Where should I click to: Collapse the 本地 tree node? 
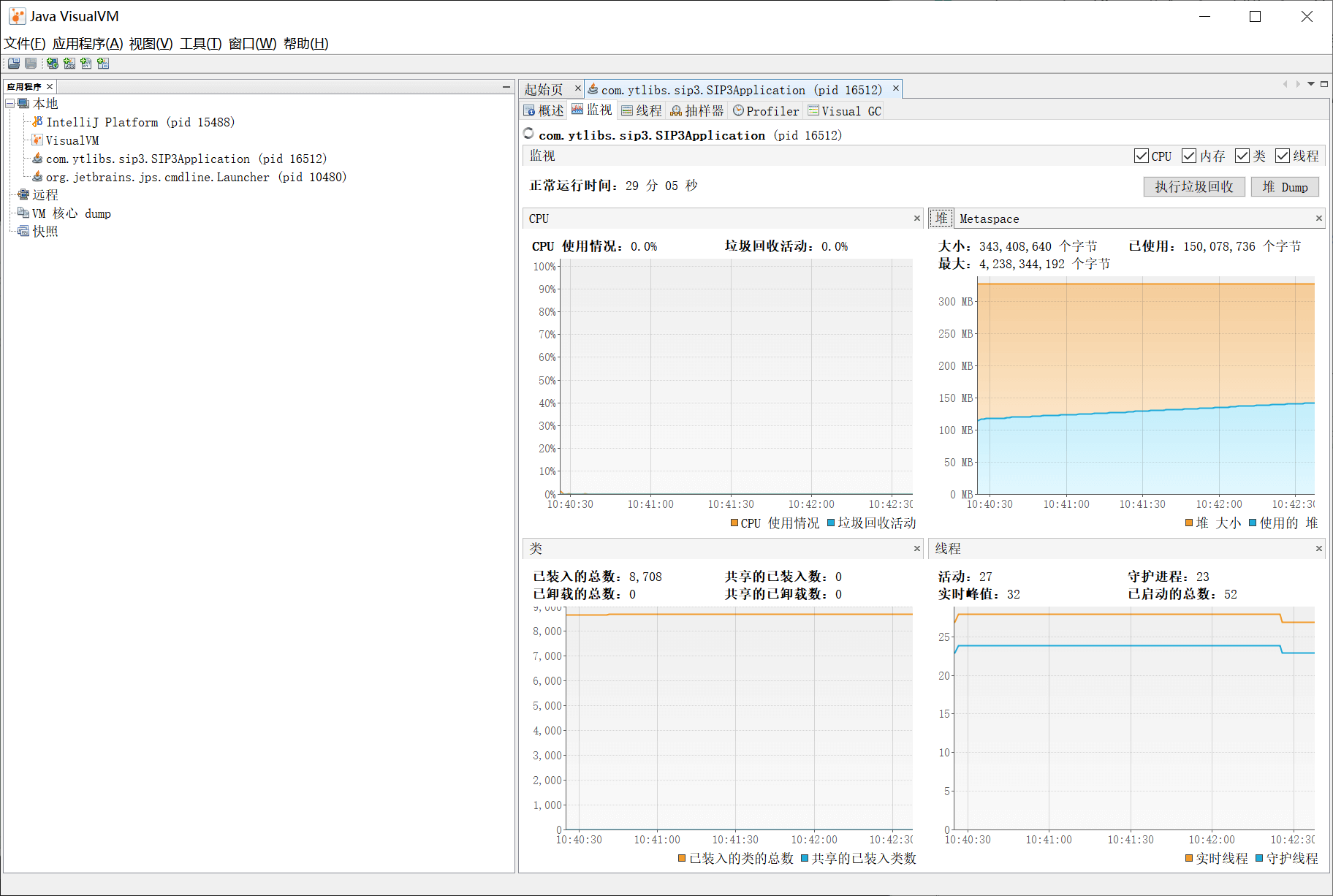click(x=10, y=104)
